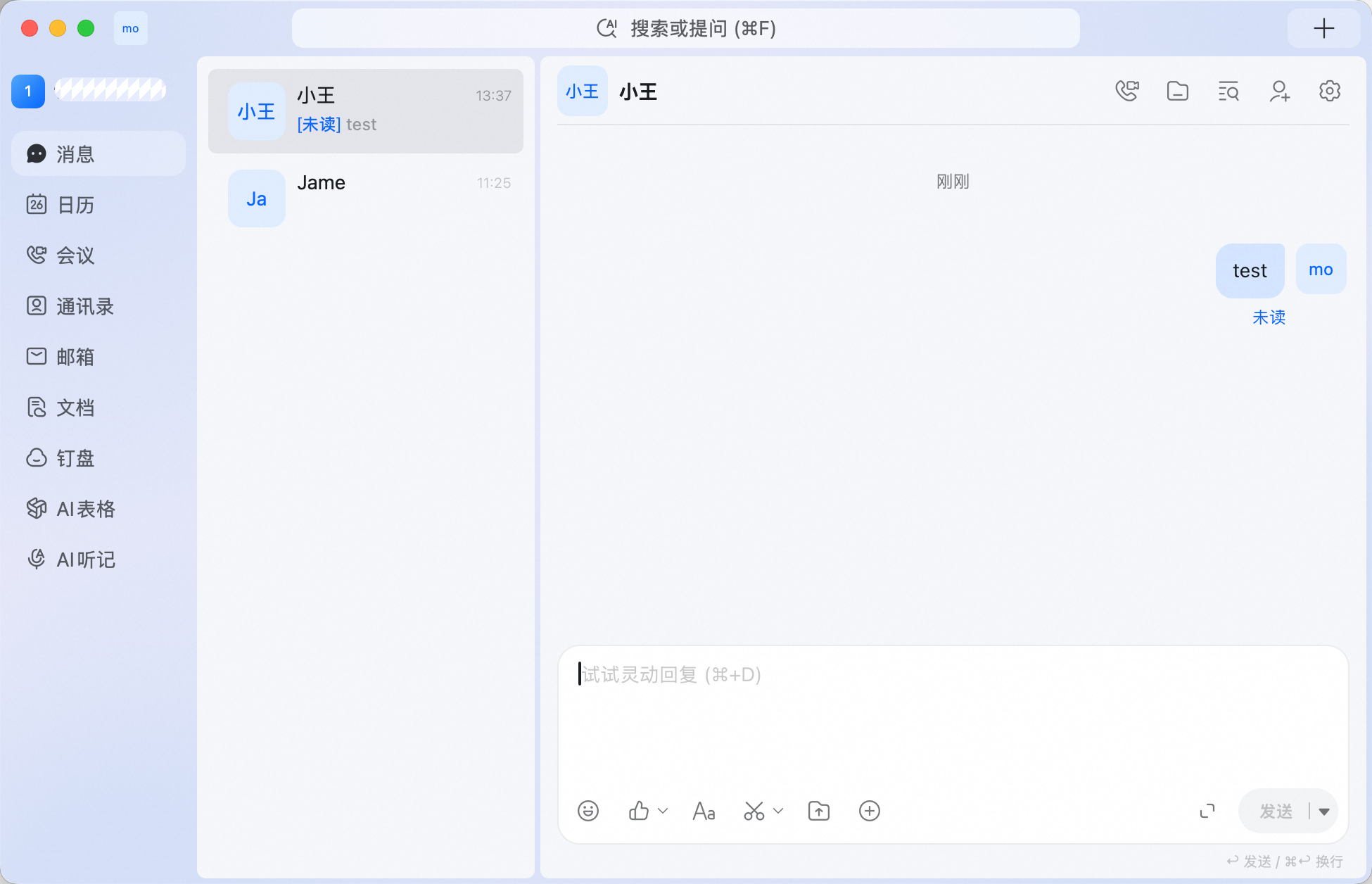This screenshot has width=1372, height=884.
Task: Click the organization badge numbered 1
Action: [x=28, y=91]
